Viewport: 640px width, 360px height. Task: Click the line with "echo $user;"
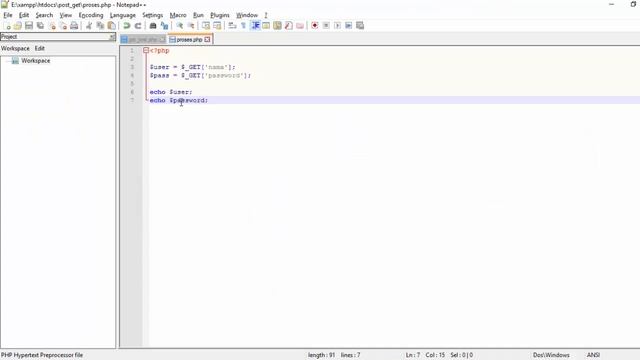click(171, 92)
